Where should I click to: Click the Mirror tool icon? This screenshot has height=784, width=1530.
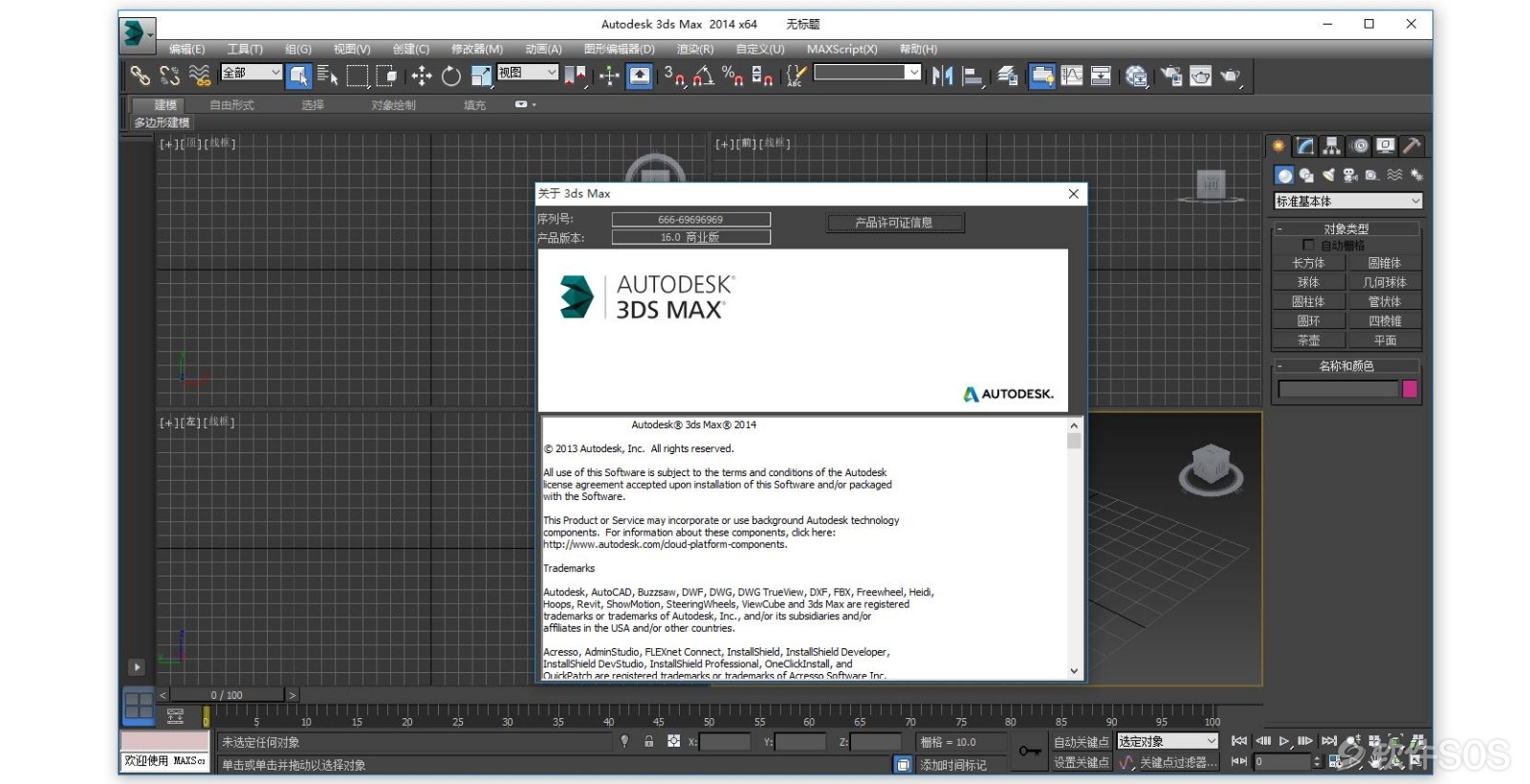[943, 76]
